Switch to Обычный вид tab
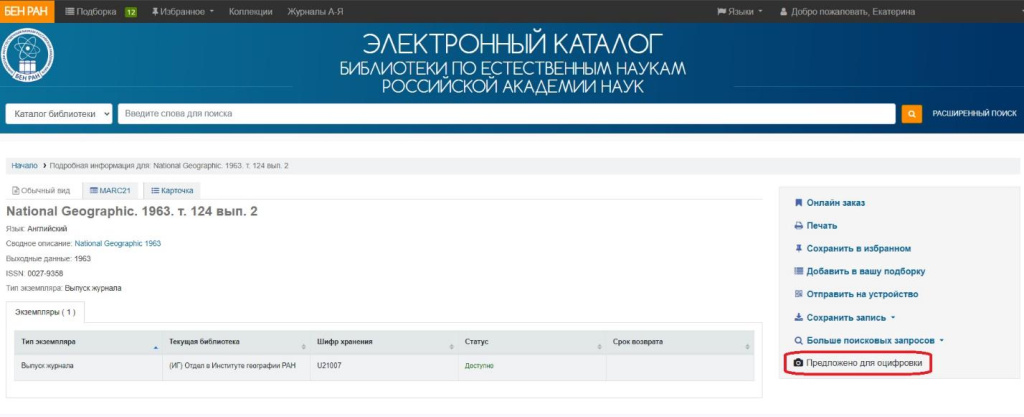The height and width of the screenshot is (417, 1024). click(41, 191)
